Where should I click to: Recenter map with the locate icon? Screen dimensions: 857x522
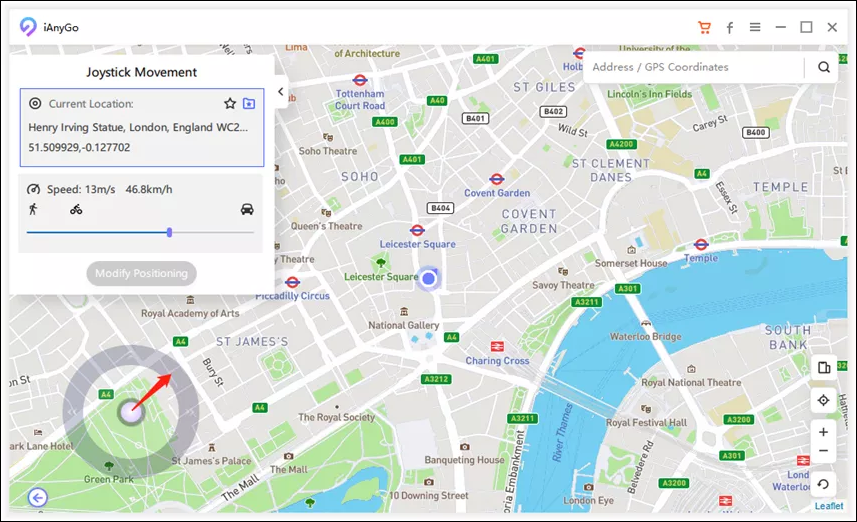click(x=824, y=400)
